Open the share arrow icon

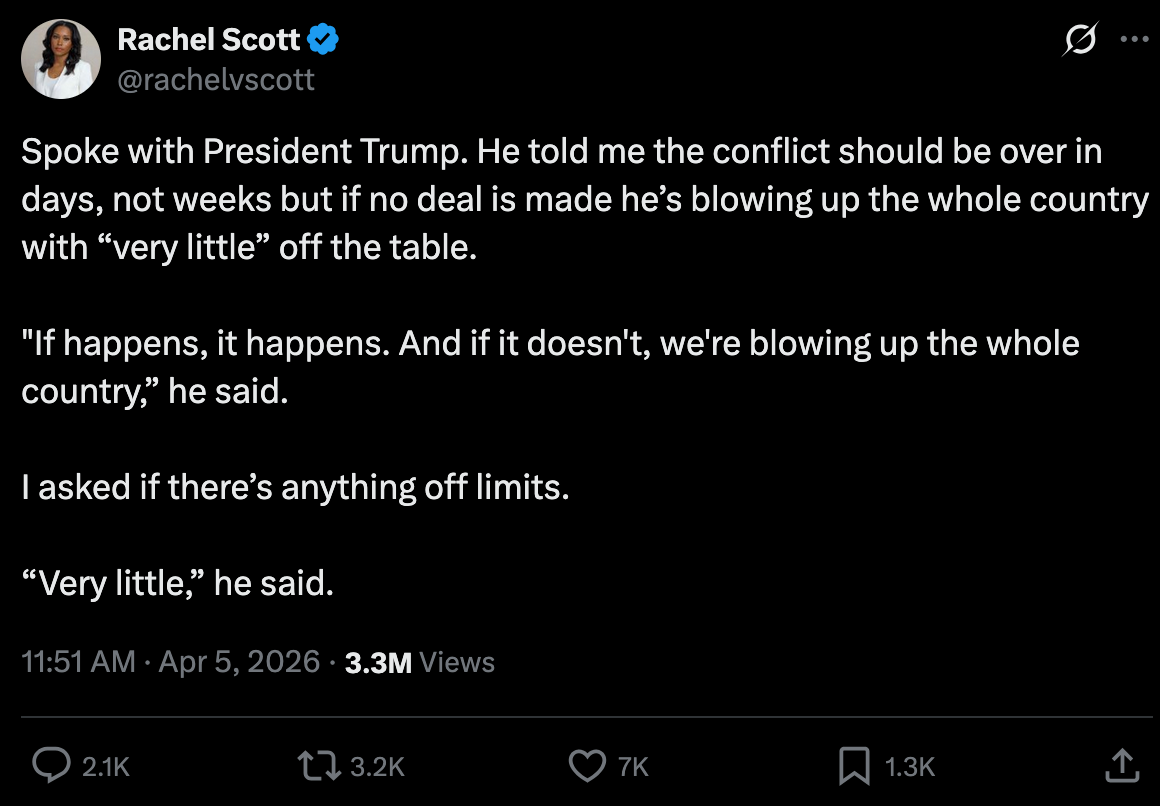pyautogui.click(x=1122, y=766)
